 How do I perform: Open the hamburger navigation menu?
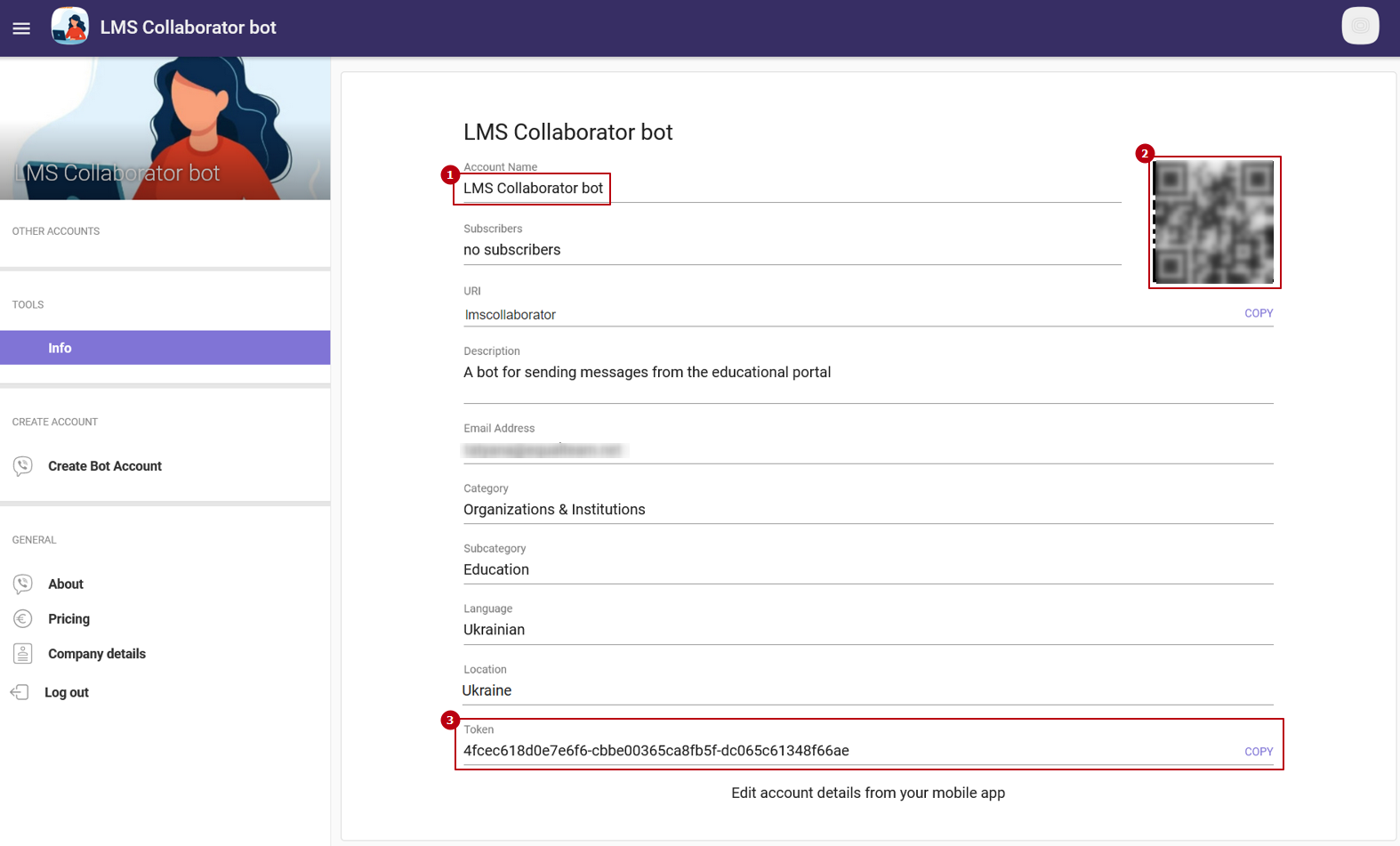(x=21, y=28)
